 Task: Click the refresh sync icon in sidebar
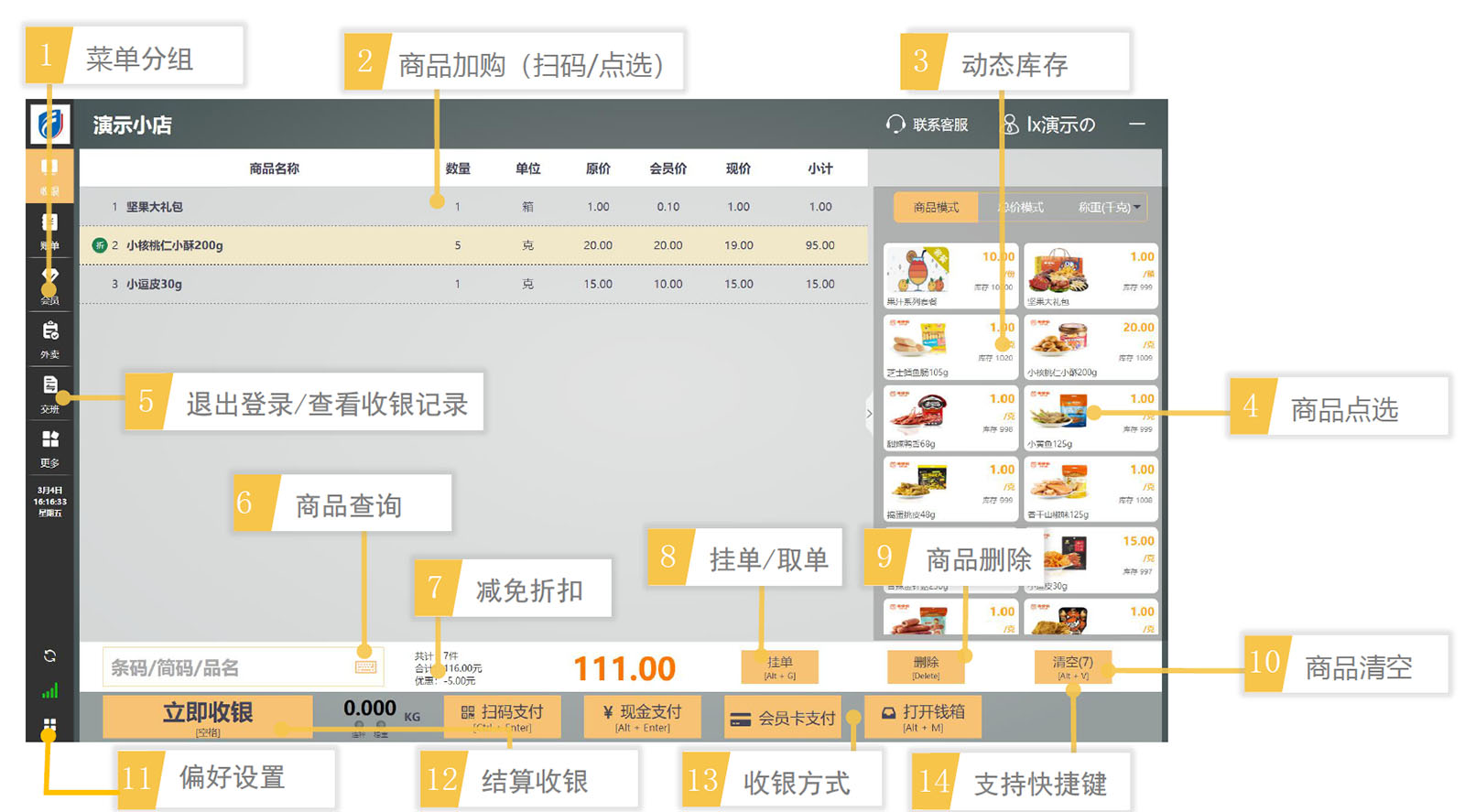click(x=49, y=655)
